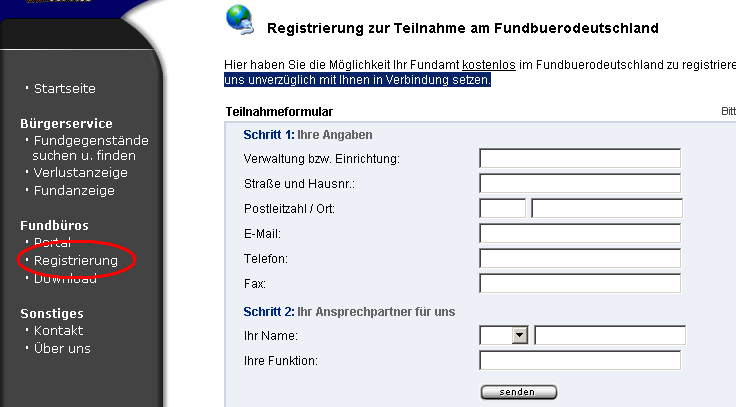736x407 pixels.
Task: Open the Startseite menu item
Action: tap(65, 89)
